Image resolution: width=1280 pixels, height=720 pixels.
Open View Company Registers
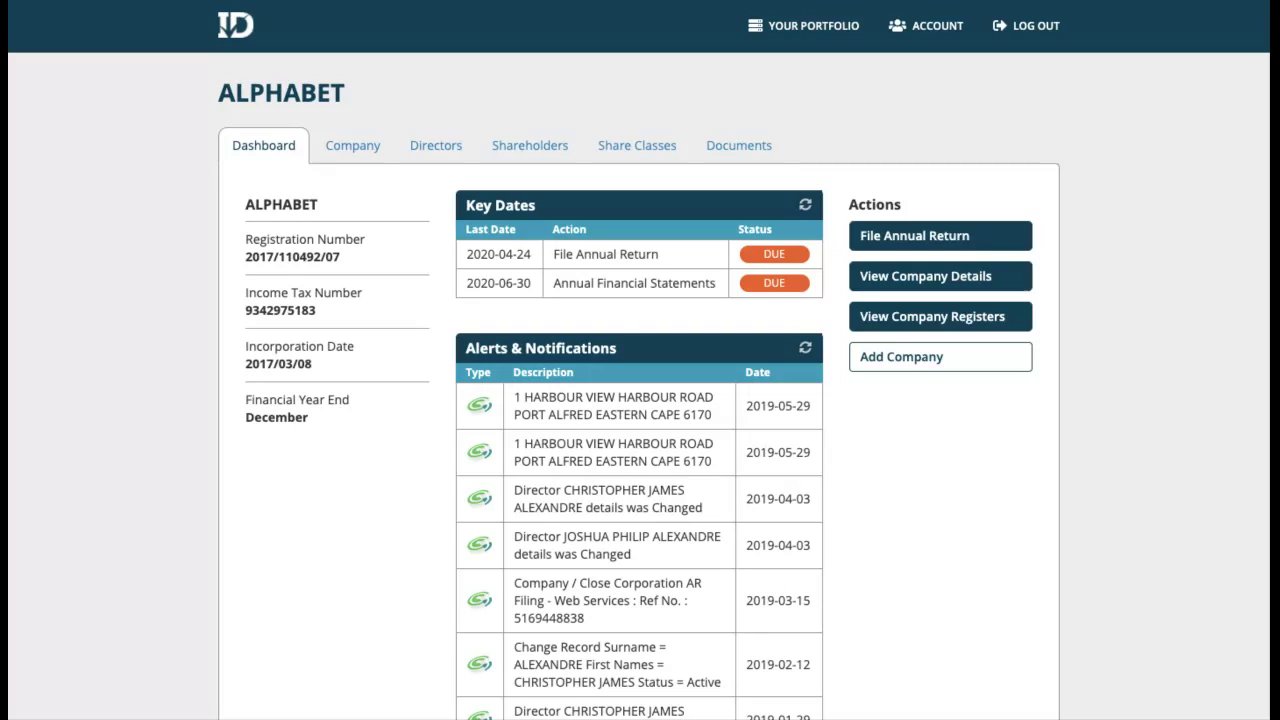940,316
